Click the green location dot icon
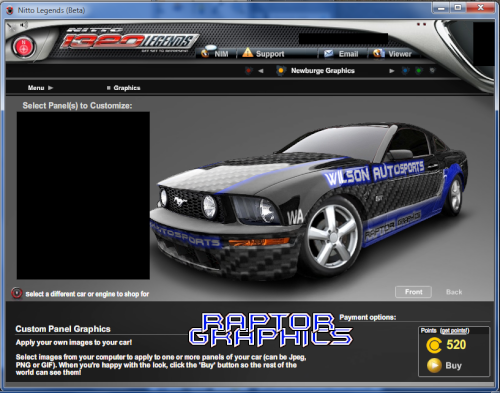This screenshot has width=500, height=393. (x=419, y=71)
